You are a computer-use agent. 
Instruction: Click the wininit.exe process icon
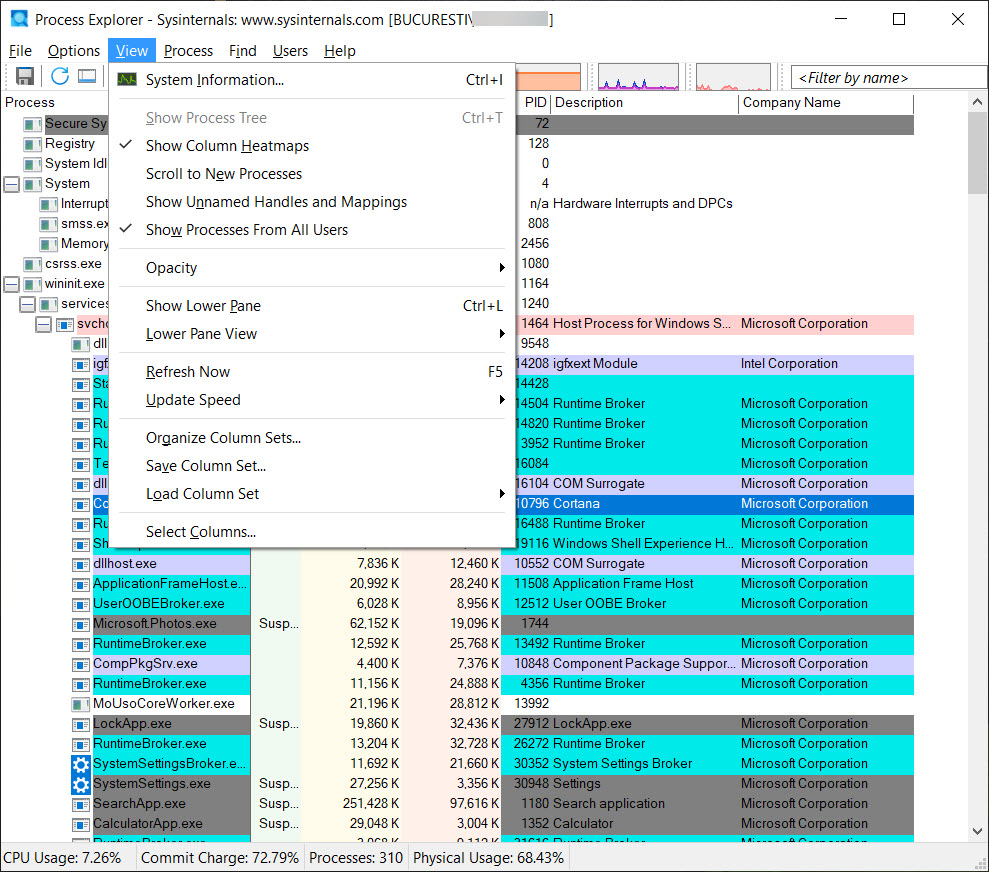(32, 284)
